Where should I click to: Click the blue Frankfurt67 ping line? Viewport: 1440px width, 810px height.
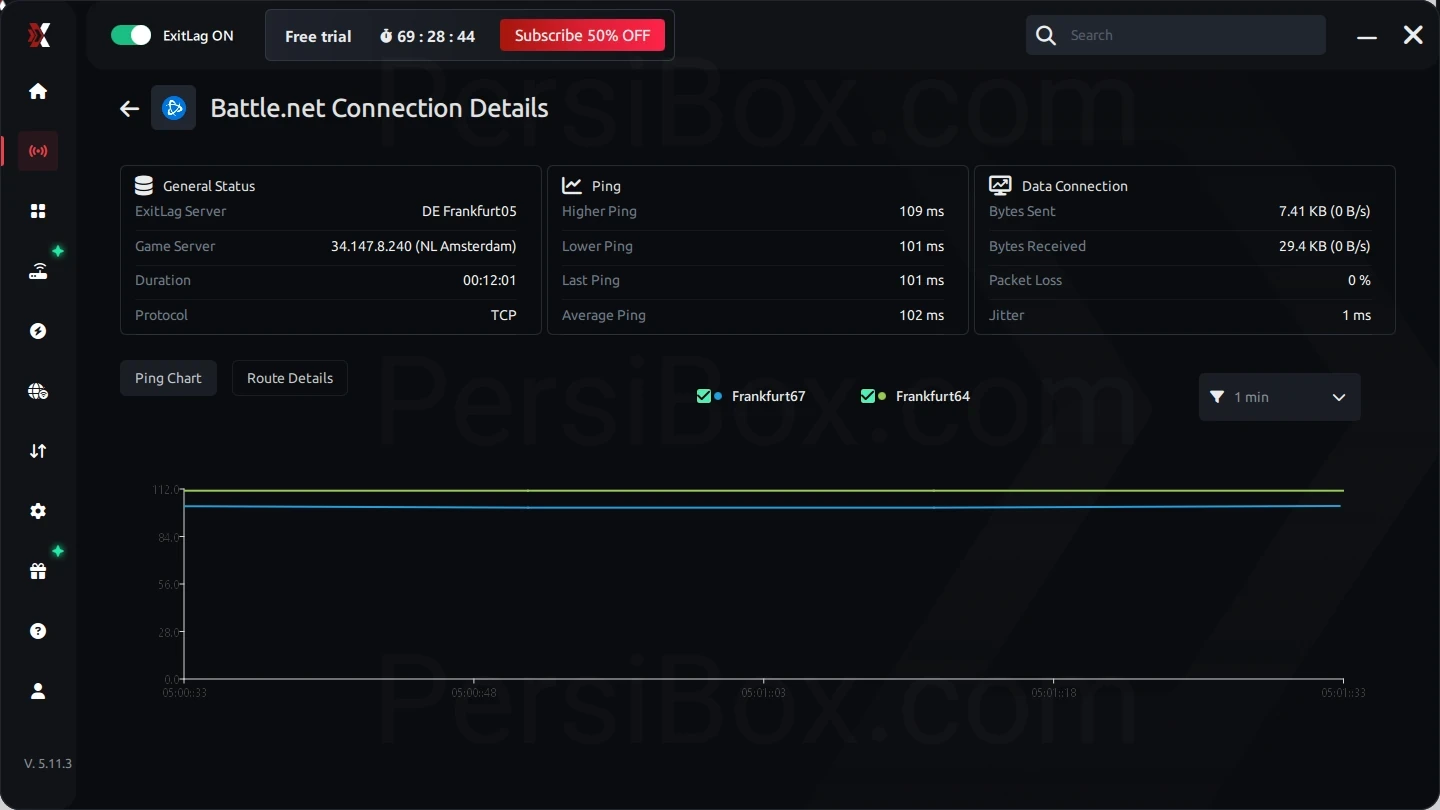coord(763,507)
